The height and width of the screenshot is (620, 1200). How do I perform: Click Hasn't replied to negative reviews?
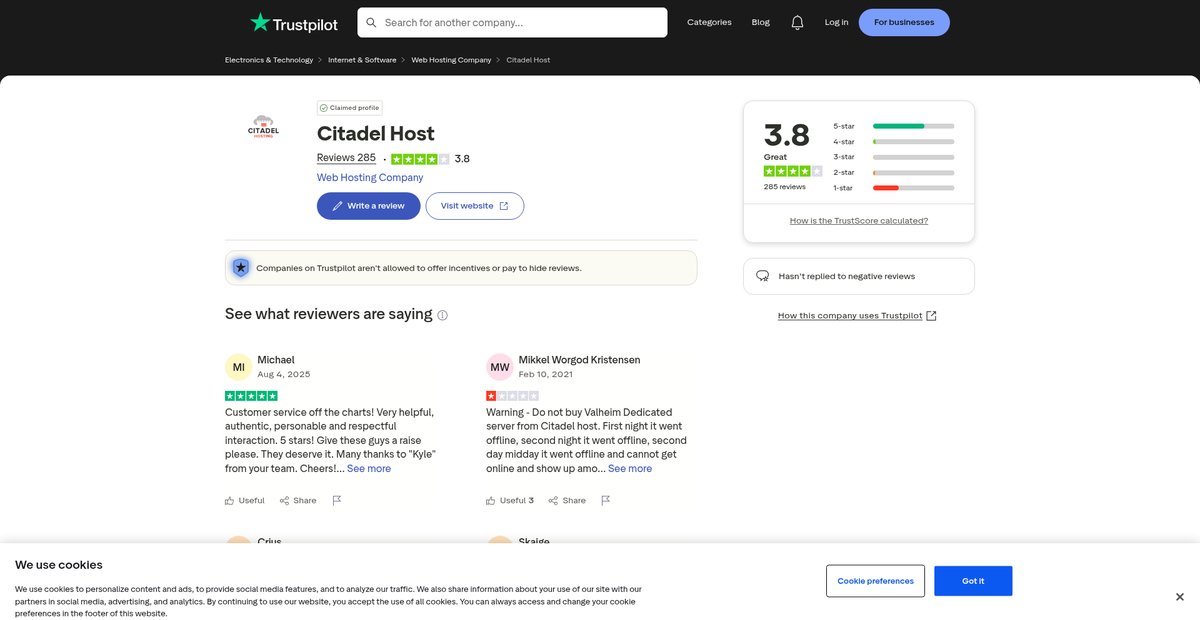[x=859, y=276]
